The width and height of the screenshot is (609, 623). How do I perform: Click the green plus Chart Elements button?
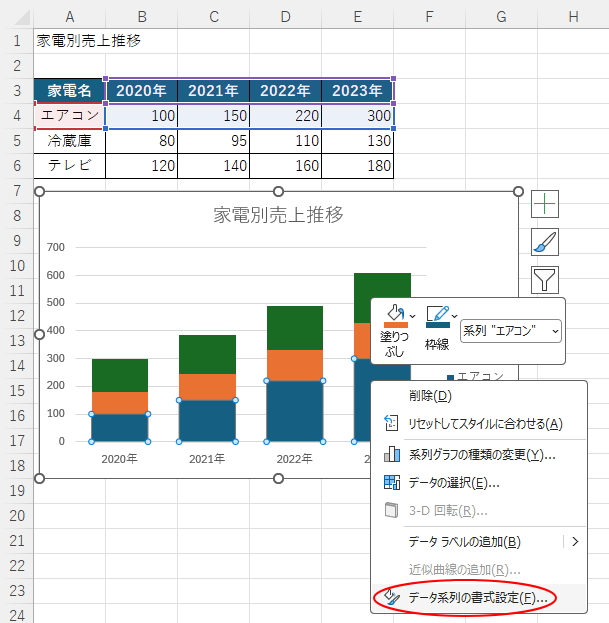coord(545,204)
